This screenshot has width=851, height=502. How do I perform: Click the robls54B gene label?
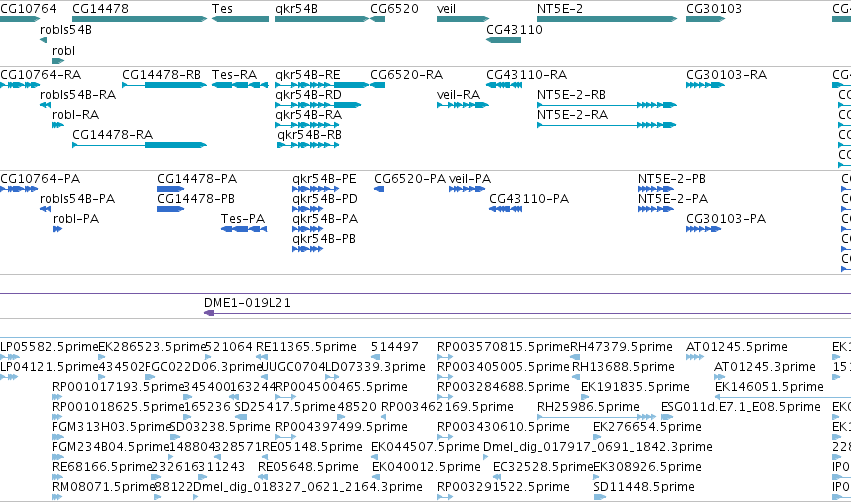coord(66,29)
